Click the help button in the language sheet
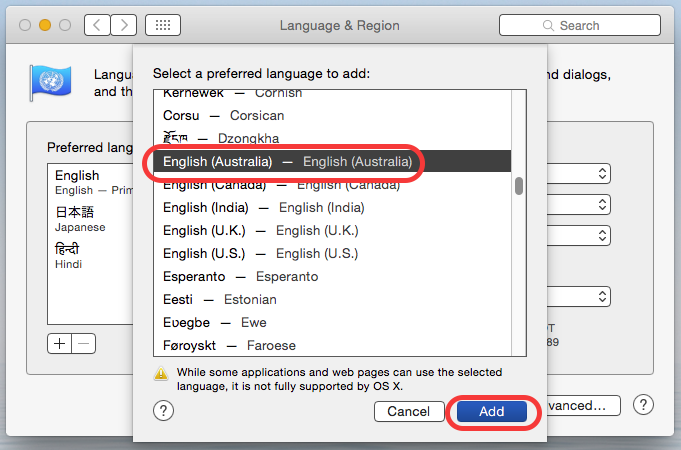 [164, 410]
